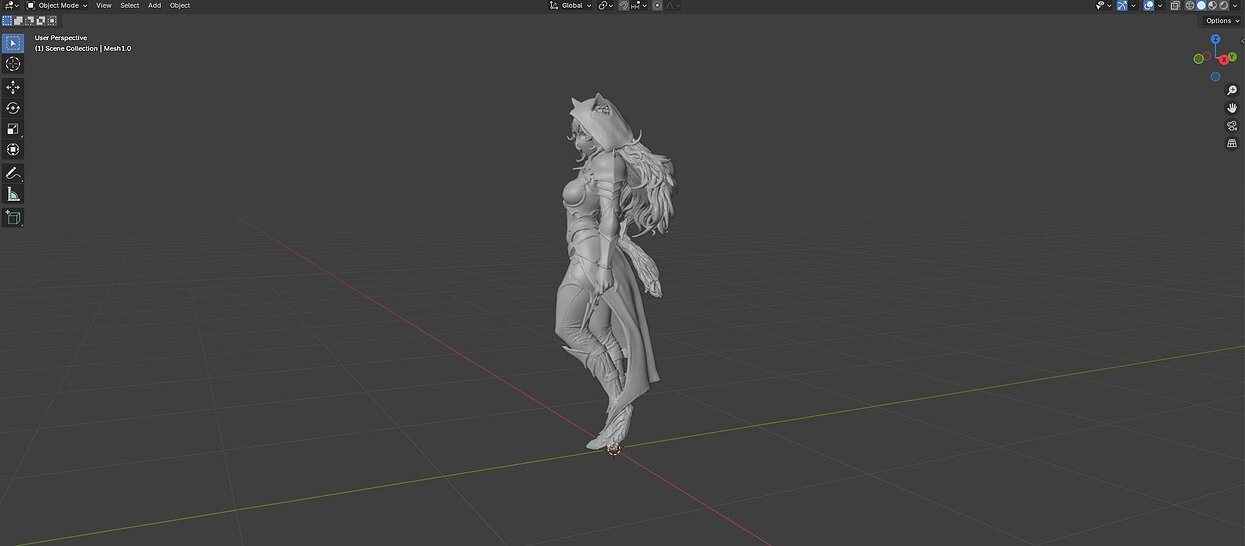The image size is (1245, 546).
Task: Open the editor type selector icon
Action: 11,5
